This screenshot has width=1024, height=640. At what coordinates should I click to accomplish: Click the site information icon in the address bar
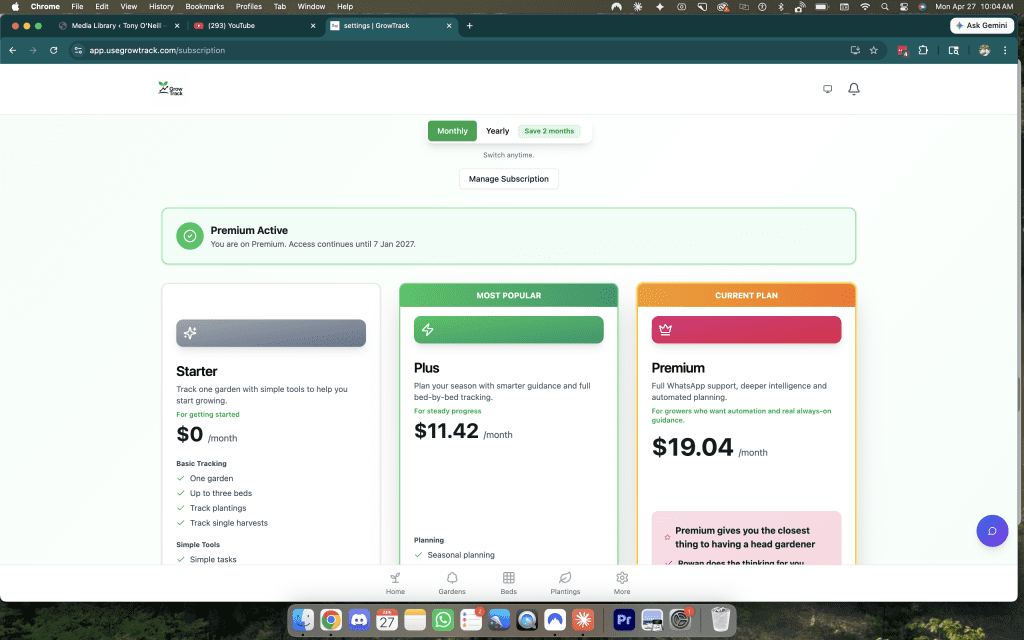(78, 50)
